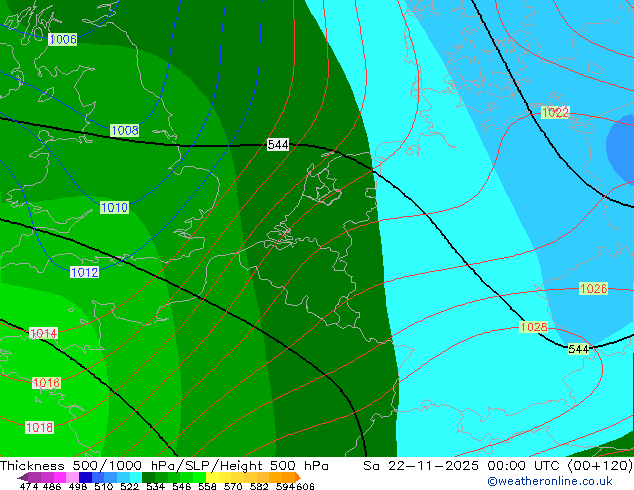This screenshot has height=490, width=634.
Task: Click the 544 label below the 1028 isobar
Action: tap(579, 349)
